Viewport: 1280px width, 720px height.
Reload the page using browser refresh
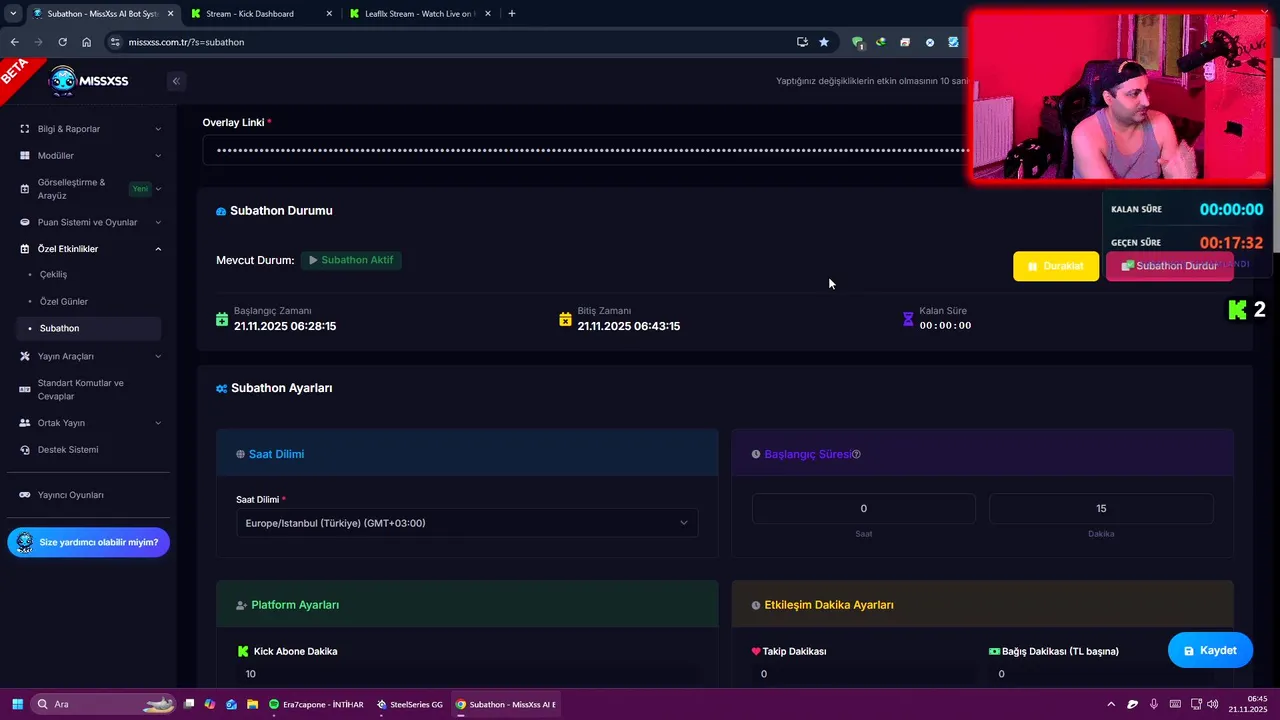62,42
